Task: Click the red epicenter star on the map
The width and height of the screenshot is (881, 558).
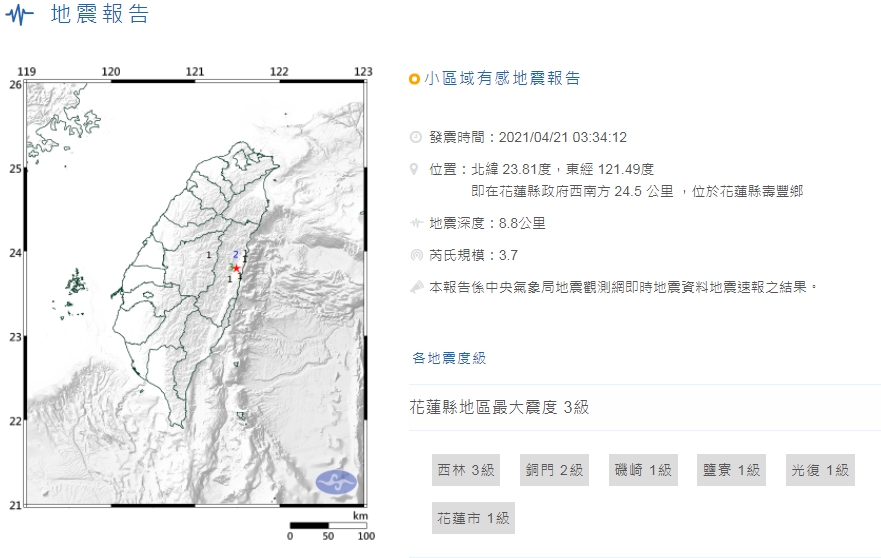Action: [237, 268]
